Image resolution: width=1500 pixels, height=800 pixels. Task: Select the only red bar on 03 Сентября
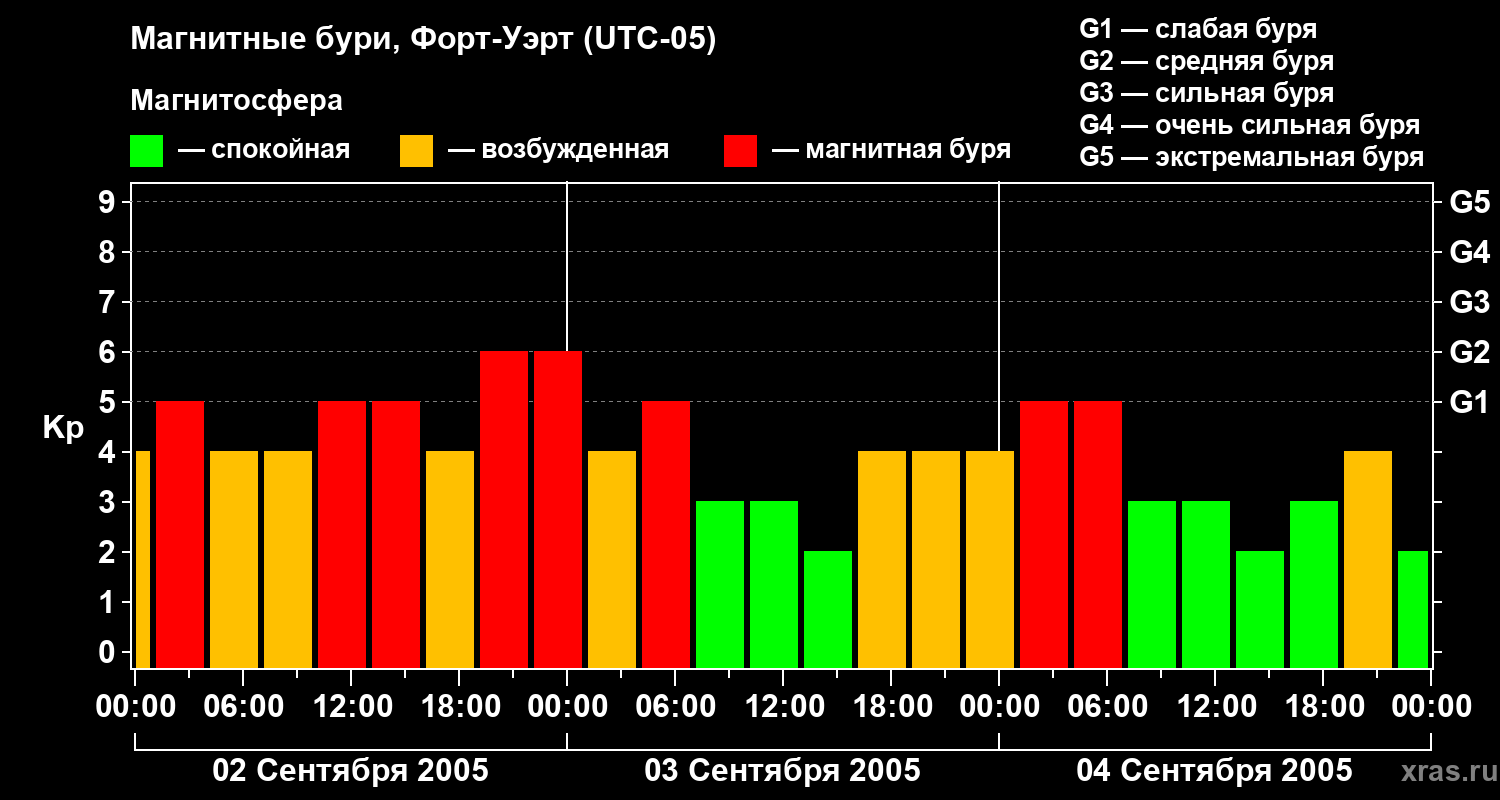(x=666, y=535)
